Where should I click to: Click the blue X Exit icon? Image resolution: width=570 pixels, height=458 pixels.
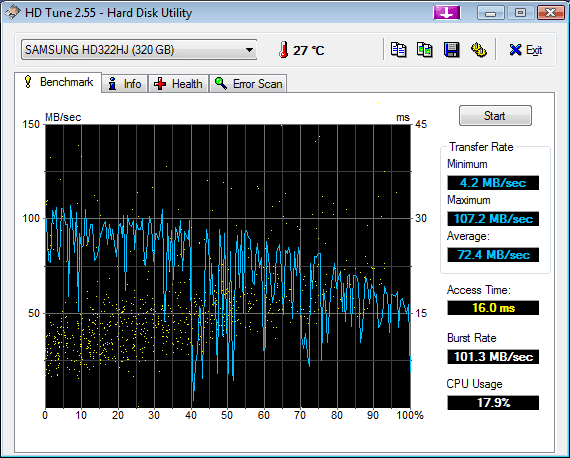coord(515,50)
